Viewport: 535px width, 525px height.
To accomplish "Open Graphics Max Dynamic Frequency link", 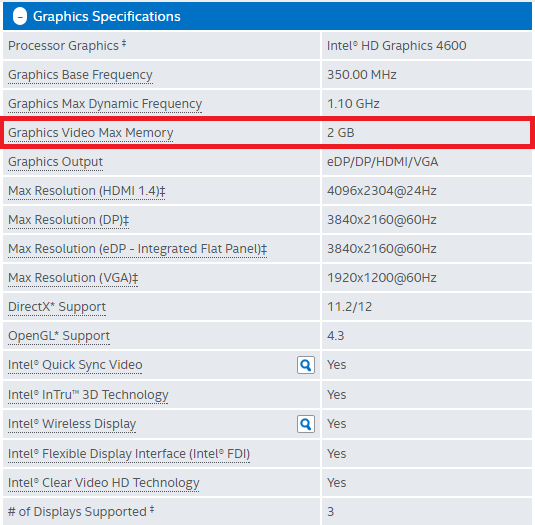I will (x=105, y=104).
